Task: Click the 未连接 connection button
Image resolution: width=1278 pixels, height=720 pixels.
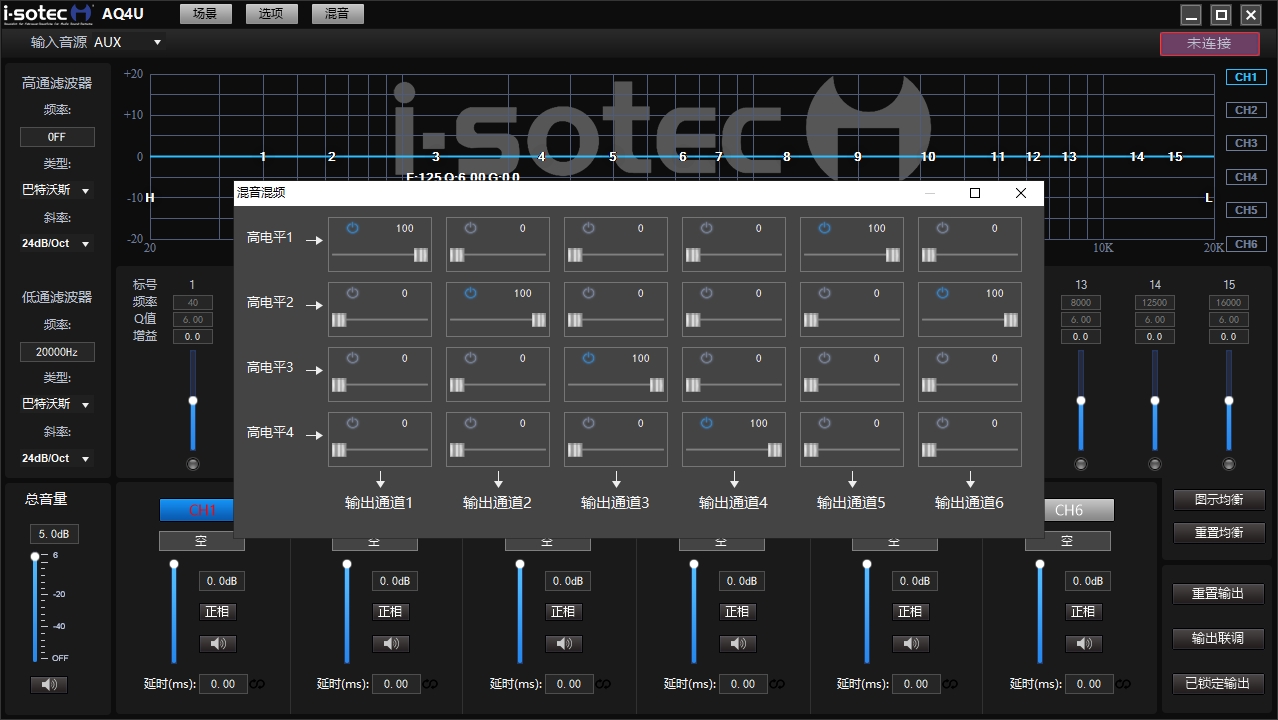Action: (x=1208, y=44)
